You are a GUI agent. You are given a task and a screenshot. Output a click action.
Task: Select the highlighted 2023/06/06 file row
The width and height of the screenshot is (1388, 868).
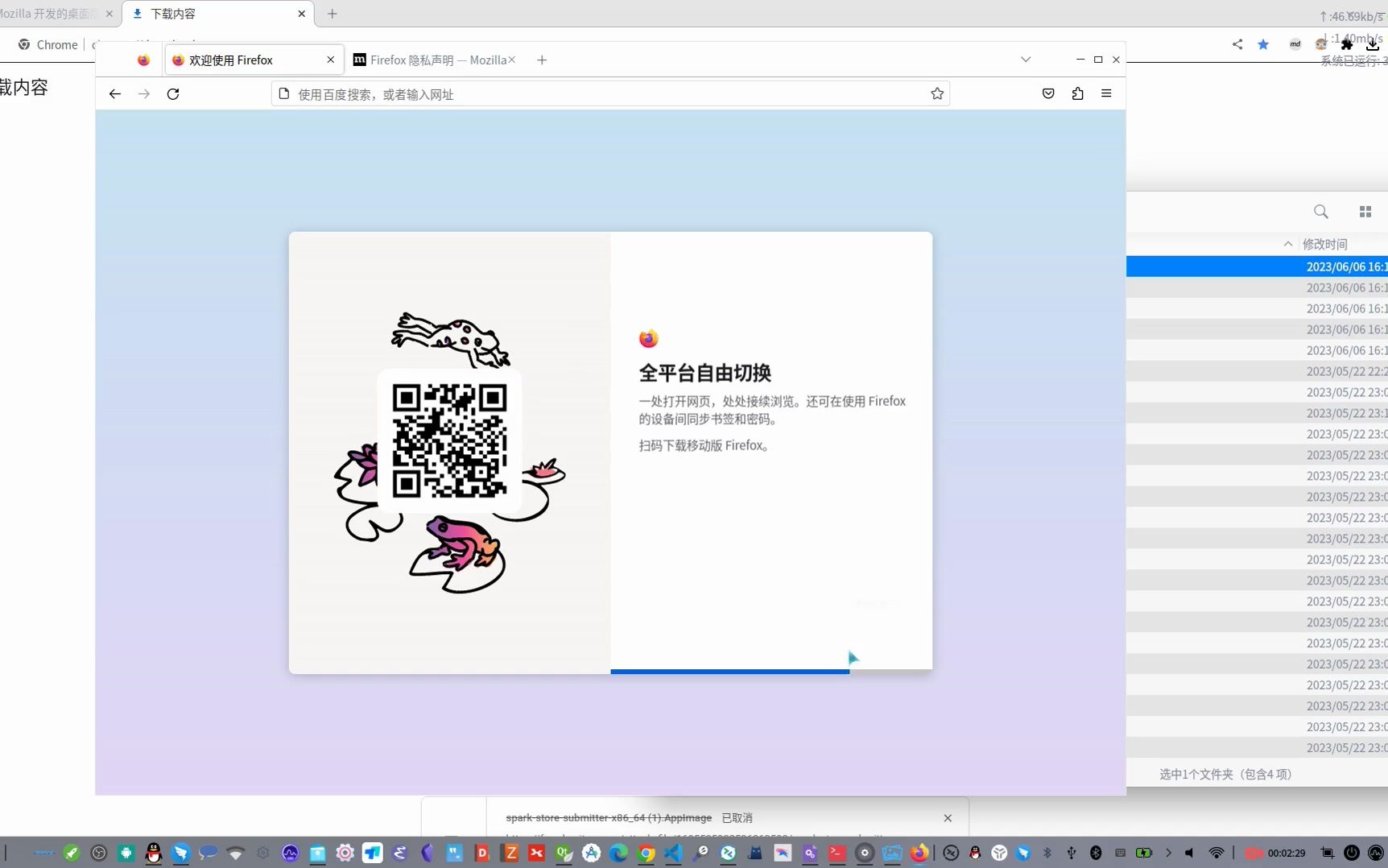click(1257, 267)
